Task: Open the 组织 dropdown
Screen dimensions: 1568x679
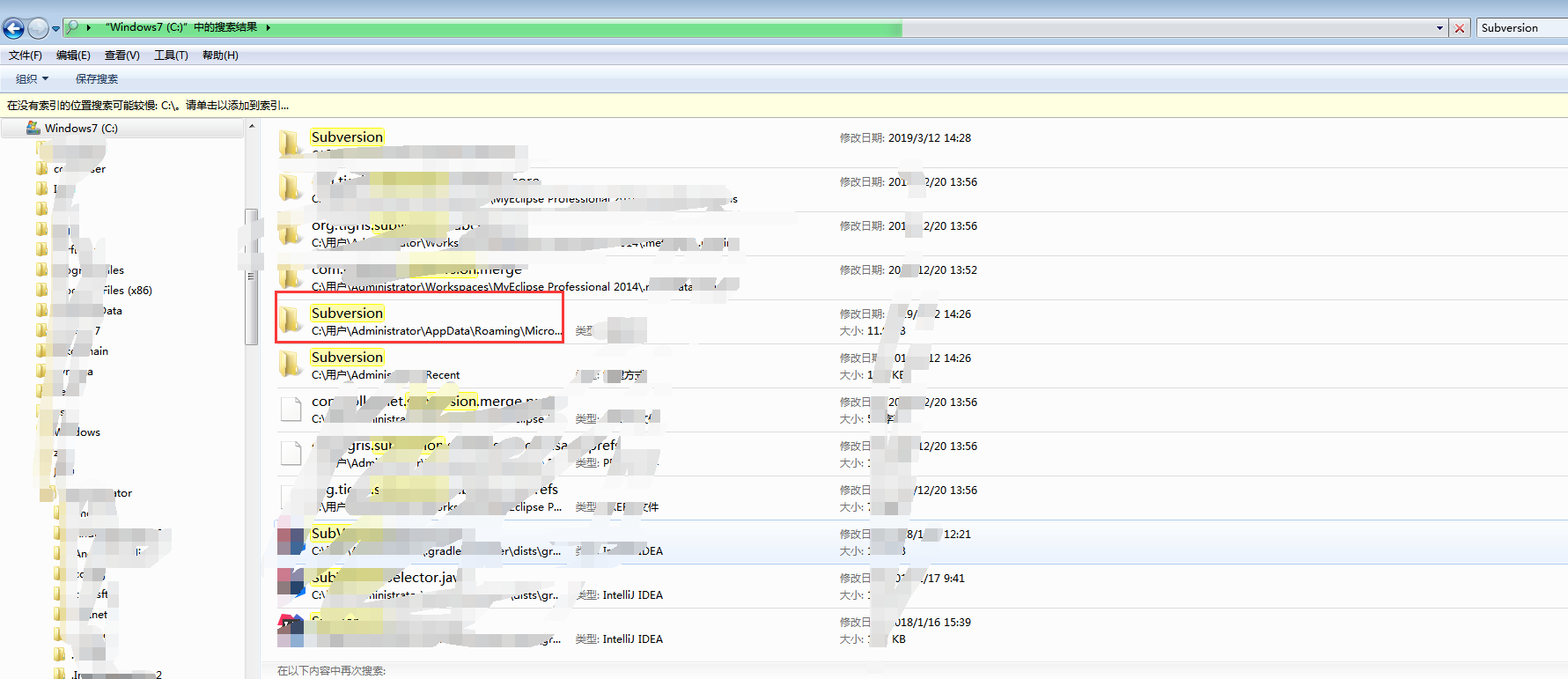Action: pyautogui.click(x=32, y=78)
